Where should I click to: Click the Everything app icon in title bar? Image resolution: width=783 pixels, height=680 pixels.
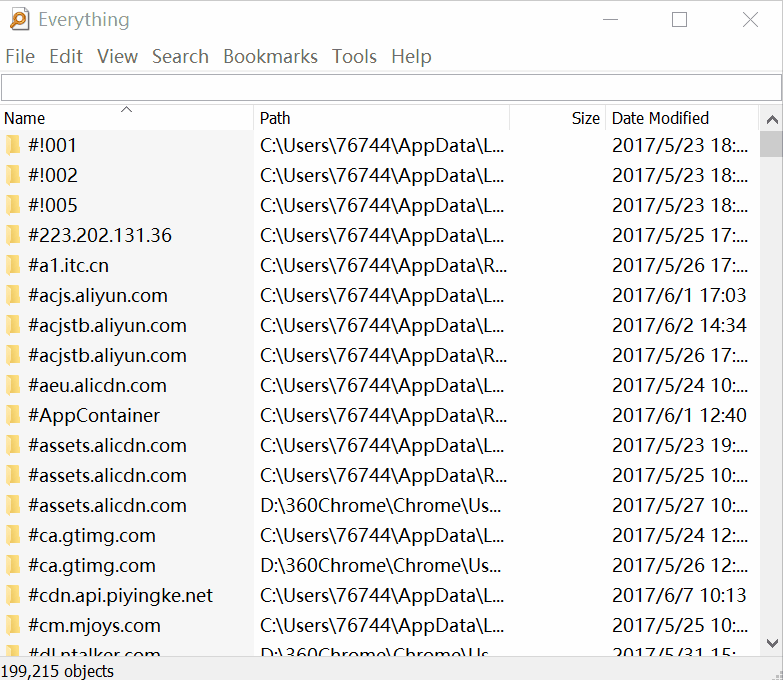click(x=19, y=19)
